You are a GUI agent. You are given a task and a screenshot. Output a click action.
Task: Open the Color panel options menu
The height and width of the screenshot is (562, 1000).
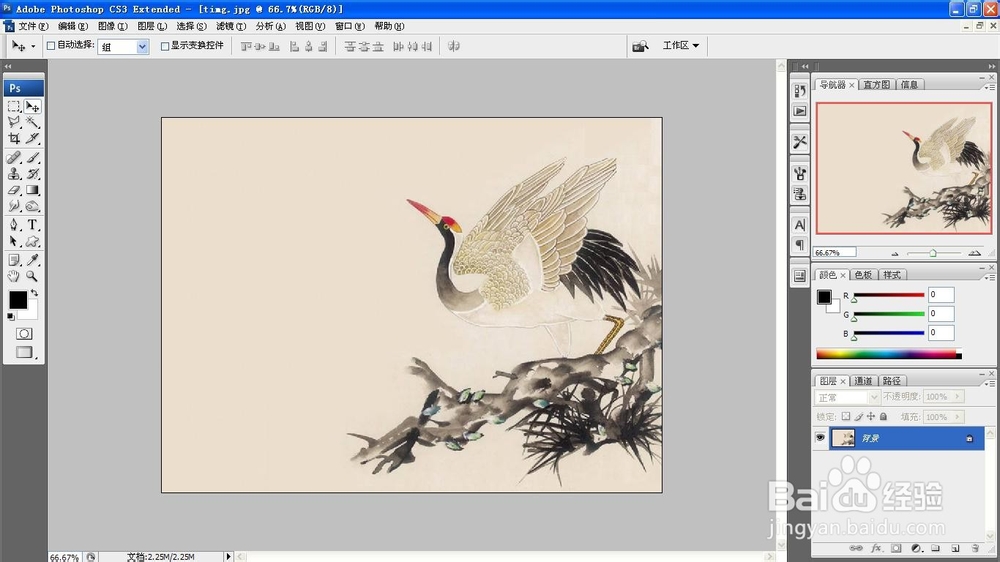[x=991, y=277]
